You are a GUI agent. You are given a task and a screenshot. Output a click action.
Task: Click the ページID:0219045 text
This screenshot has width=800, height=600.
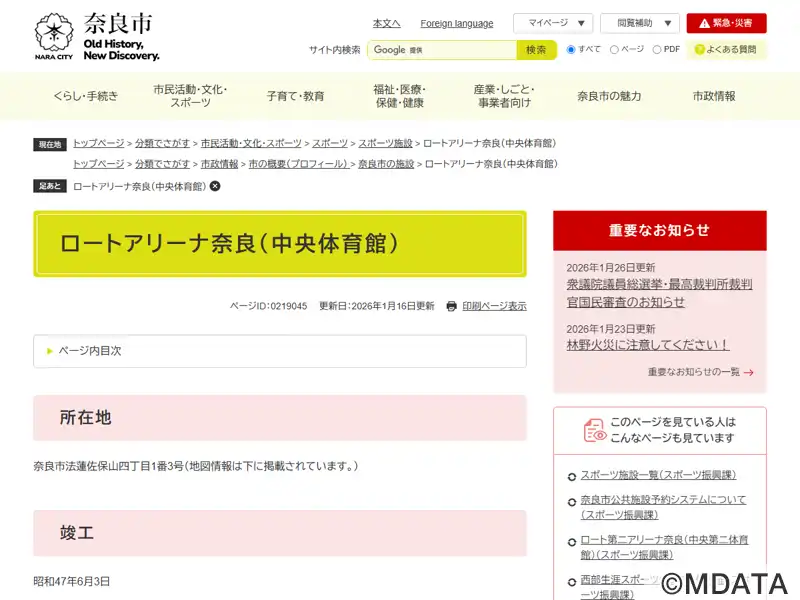tap(268, 306)
